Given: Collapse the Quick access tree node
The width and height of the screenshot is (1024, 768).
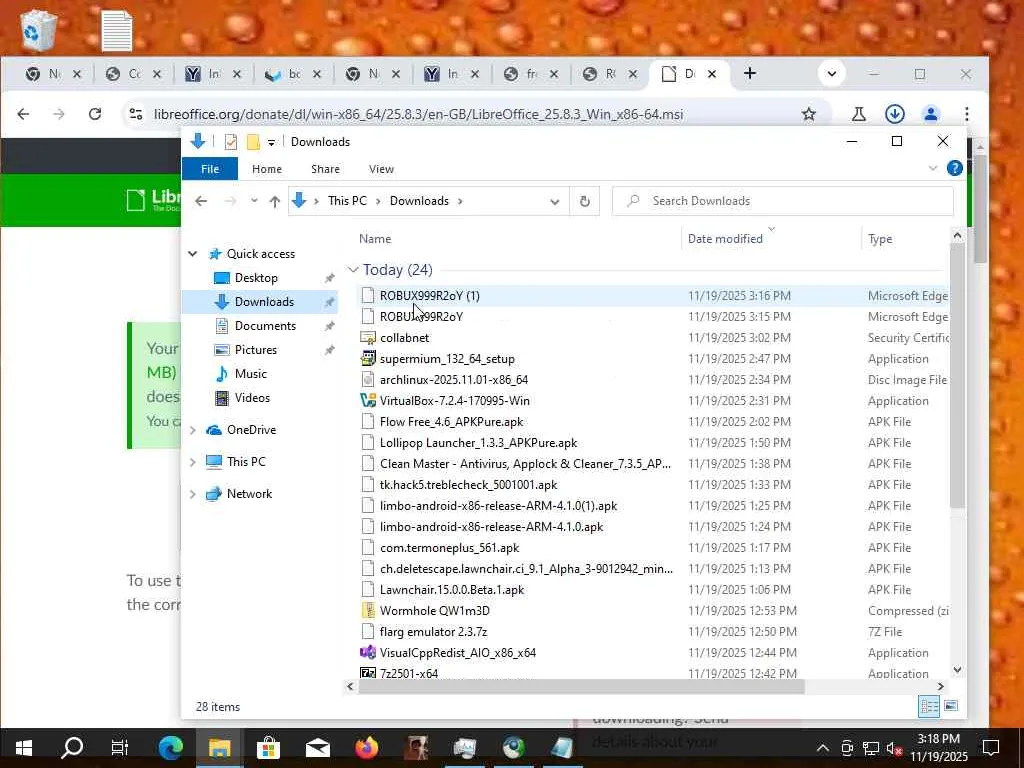Looking at the screenshot, I should (193, 253).
